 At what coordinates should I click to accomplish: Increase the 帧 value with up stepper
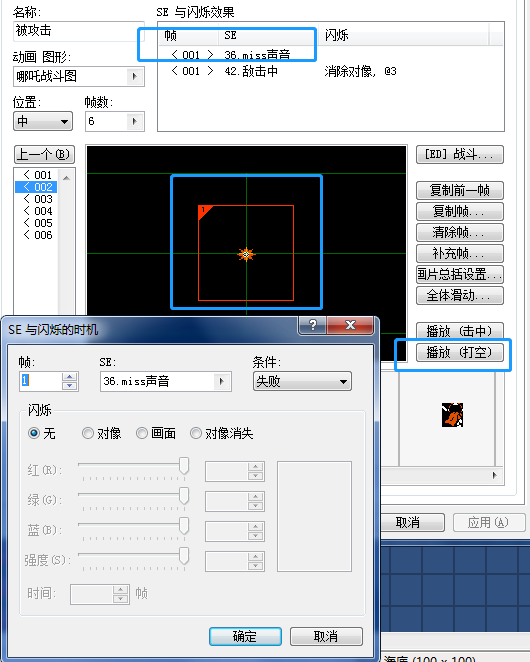69,377
